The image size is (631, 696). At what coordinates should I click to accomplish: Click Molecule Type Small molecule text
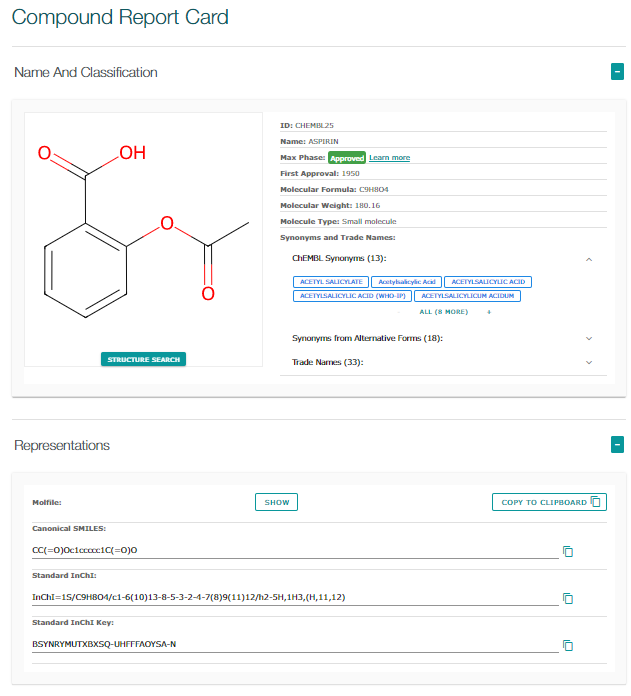[369, 221]
